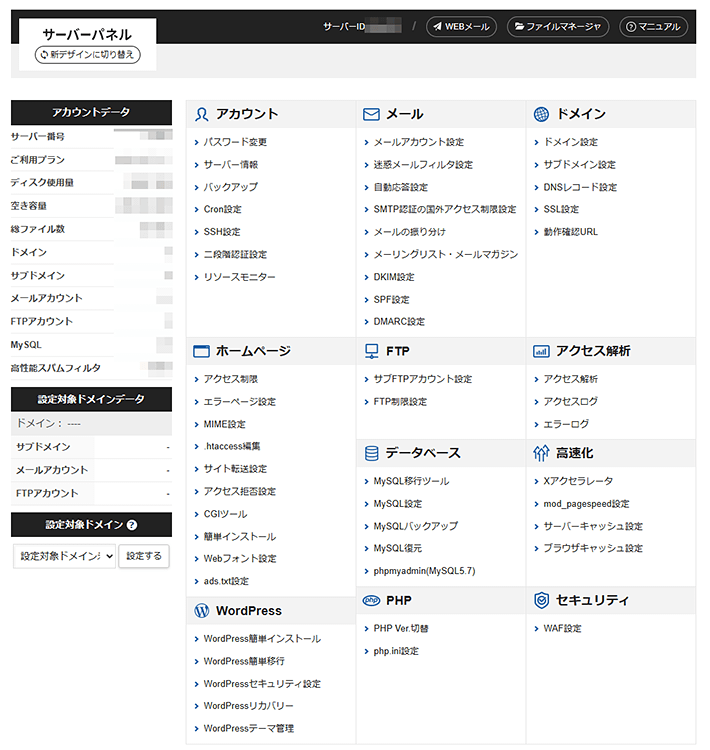The height and width of the screenshot is (750, 710).
Task: Open サブFTPアカウント設定
Action: pyautogui.click(x=422, y=379)
